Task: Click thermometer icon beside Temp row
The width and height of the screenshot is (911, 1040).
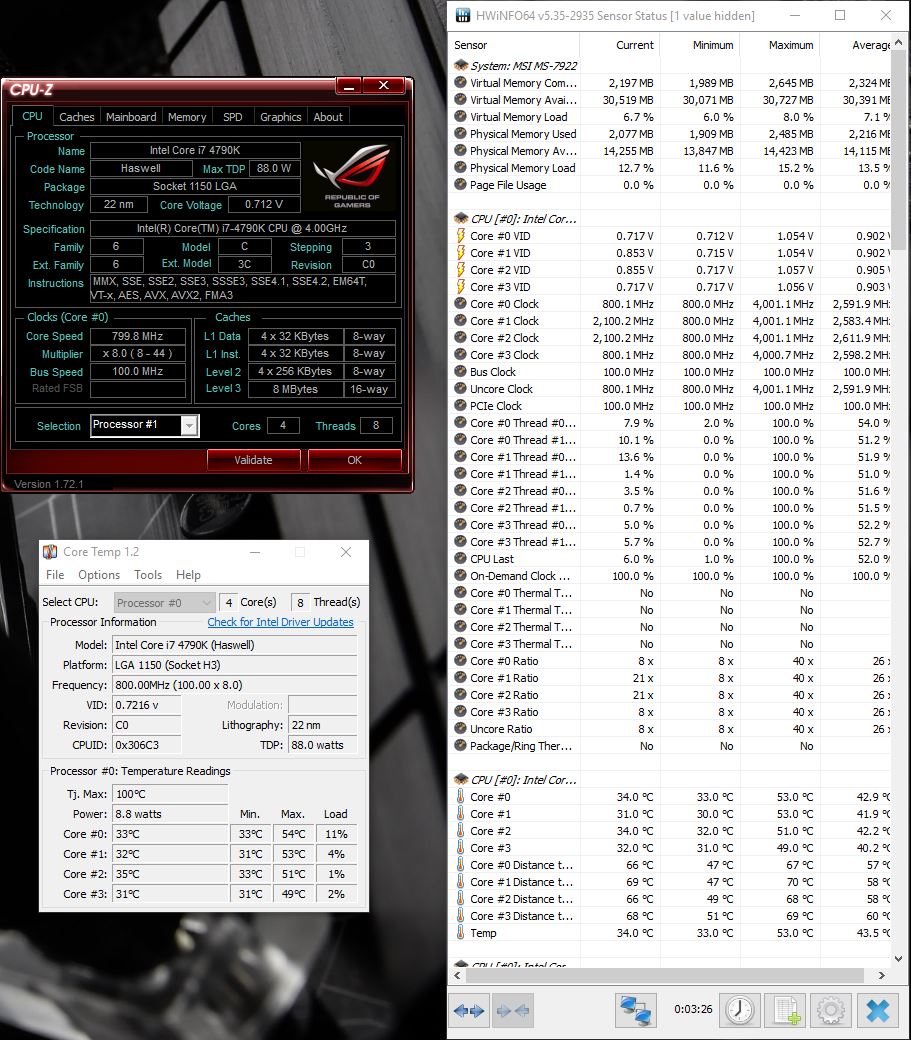Action: [x=460, y=933]
